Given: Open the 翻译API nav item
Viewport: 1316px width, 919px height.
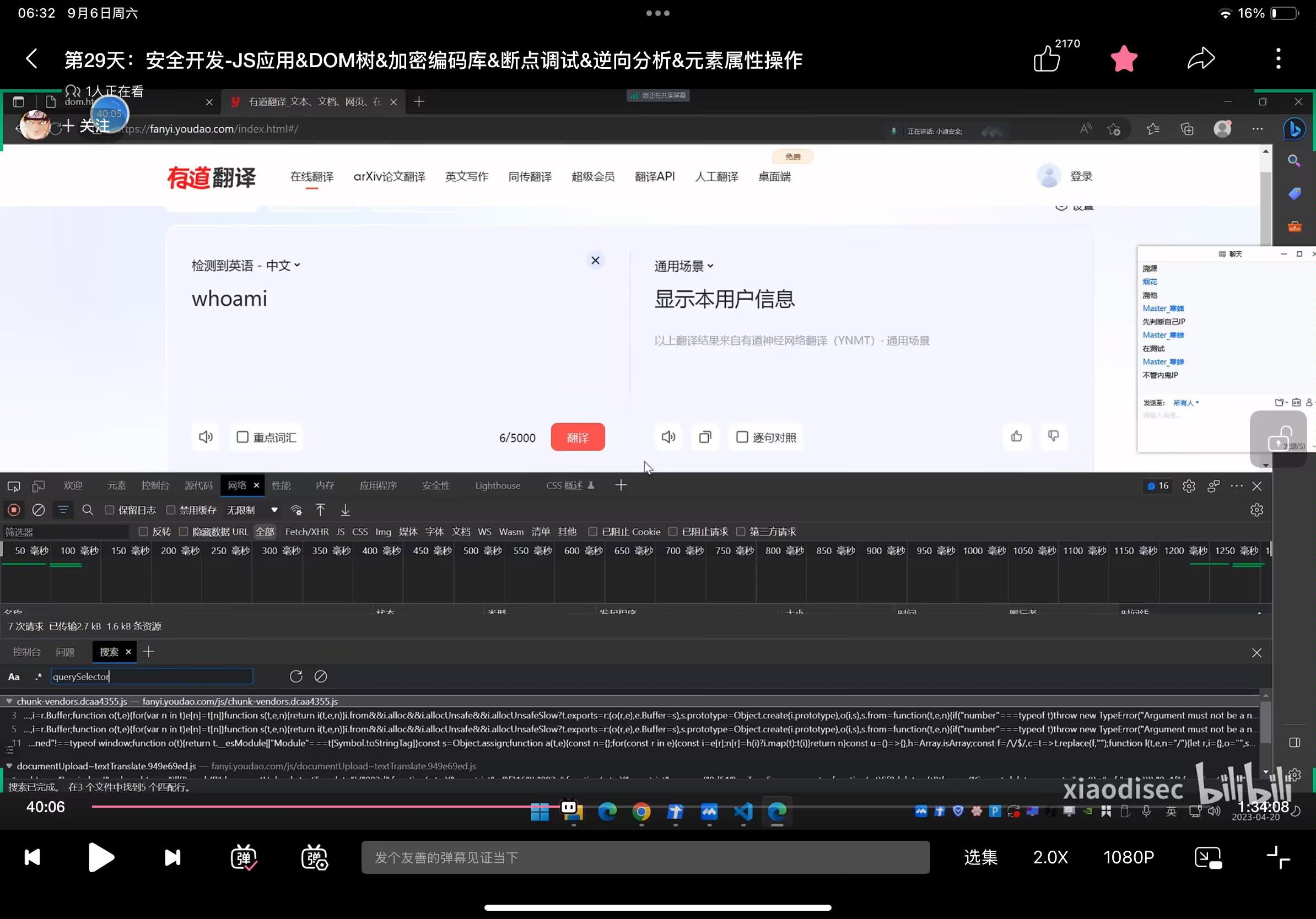Looking at the screenshot, I should point(655,176).
